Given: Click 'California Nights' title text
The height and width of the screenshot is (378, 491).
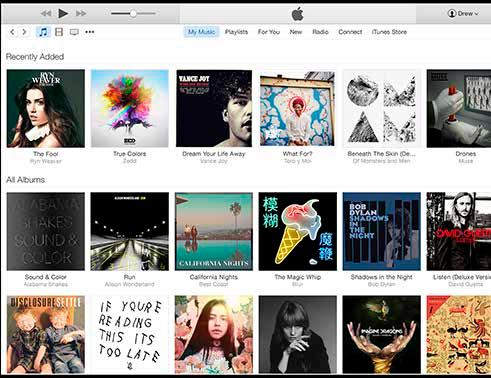Looking at the screenshot, I should point(214,277).
